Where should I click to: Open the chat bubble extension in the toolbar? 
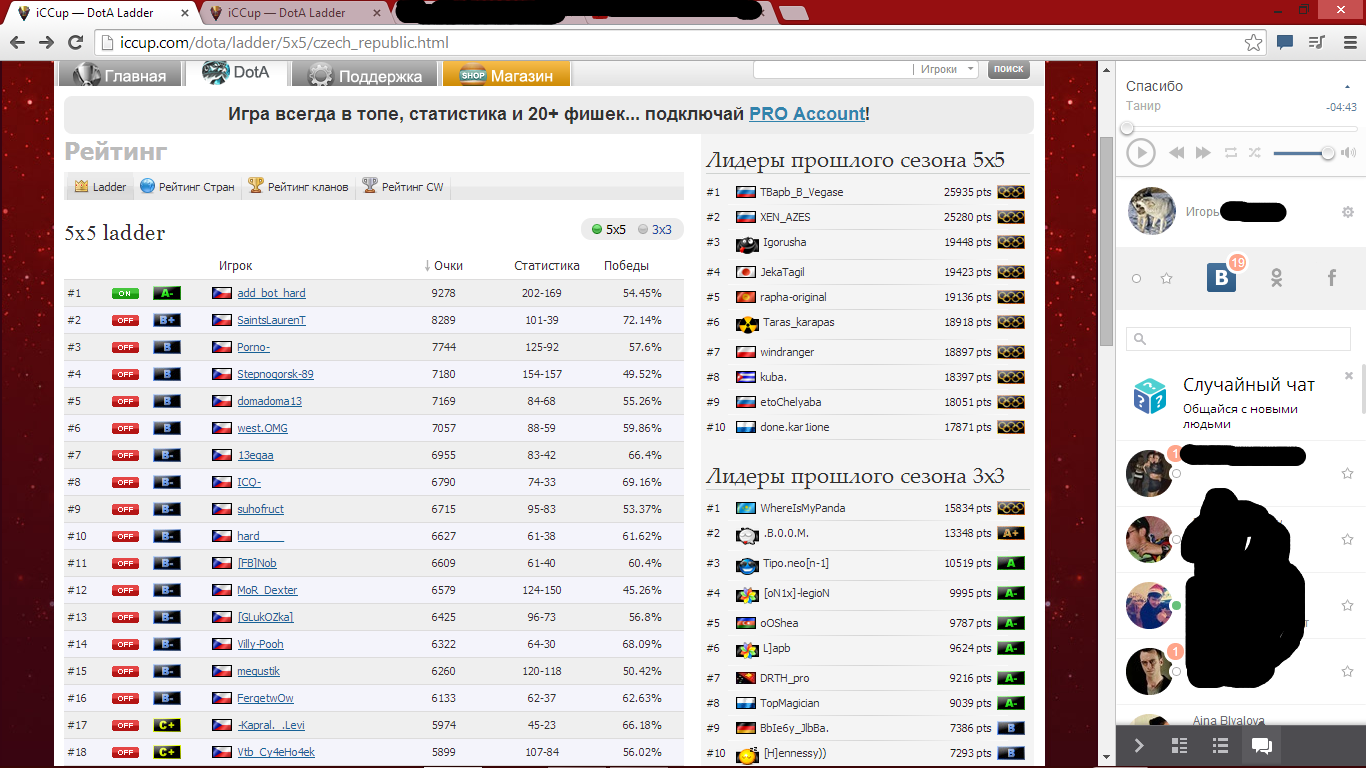[1285, 42]
